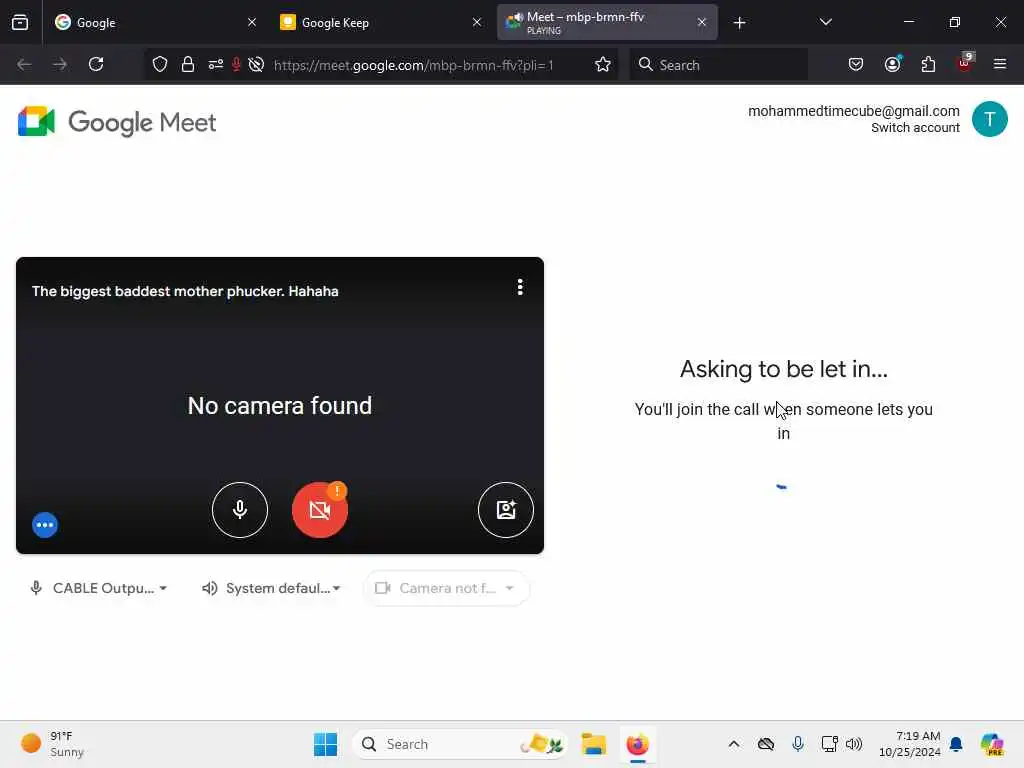Click the Windows taskbar Search box
Image resolution: width=1024 pixels, height=768 pixels.
(460, 744)
